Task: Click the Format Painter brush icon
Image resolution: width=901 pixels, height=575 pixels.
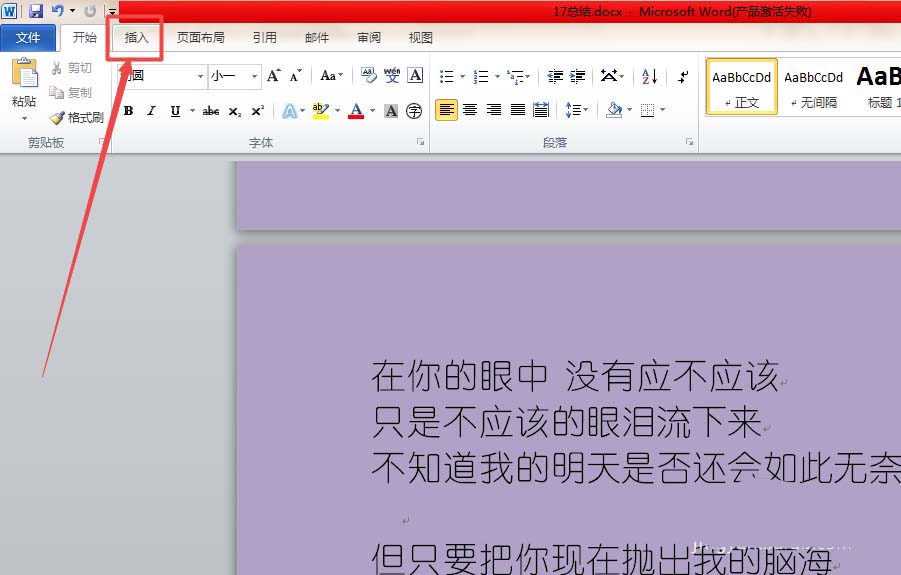Action: point(57,118)
